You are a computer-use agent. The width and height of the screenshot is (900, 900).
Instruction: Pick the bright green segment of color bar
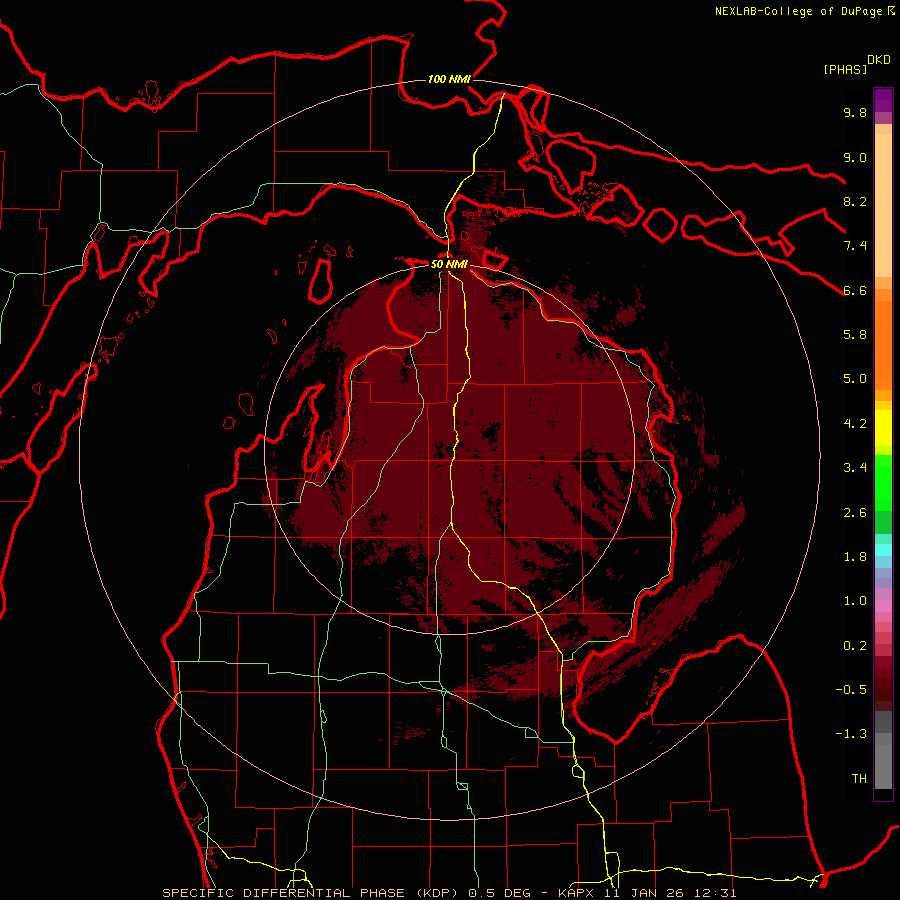click(x=883, y=482)
